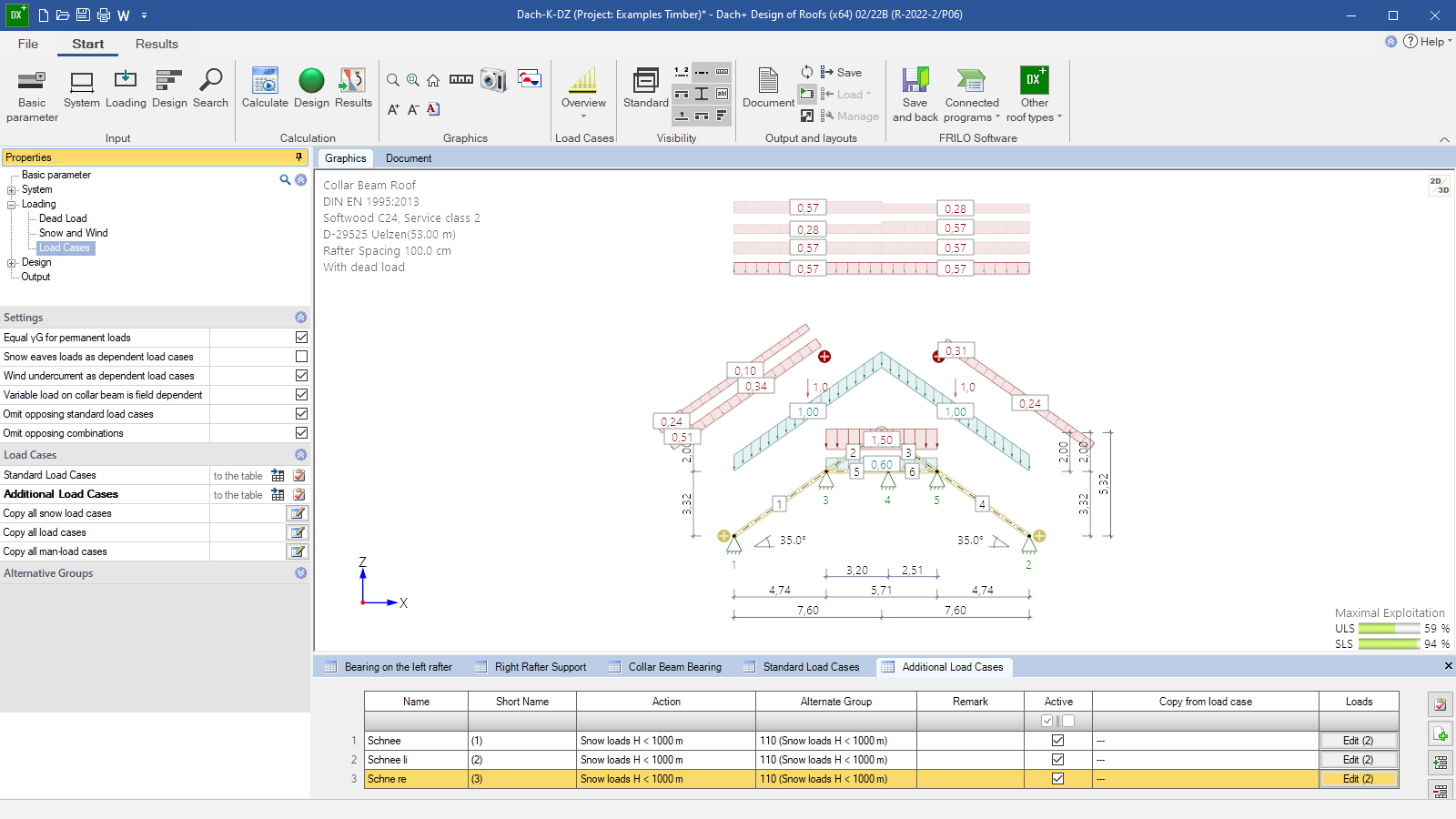This screenshot has height=819, width=1456.
Task: Click the zoom window graphics icon
Action: click(413, 80)
